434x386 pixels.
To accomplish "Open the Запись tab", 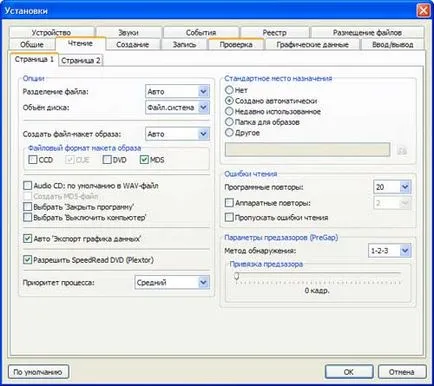I will click(184, 44).
